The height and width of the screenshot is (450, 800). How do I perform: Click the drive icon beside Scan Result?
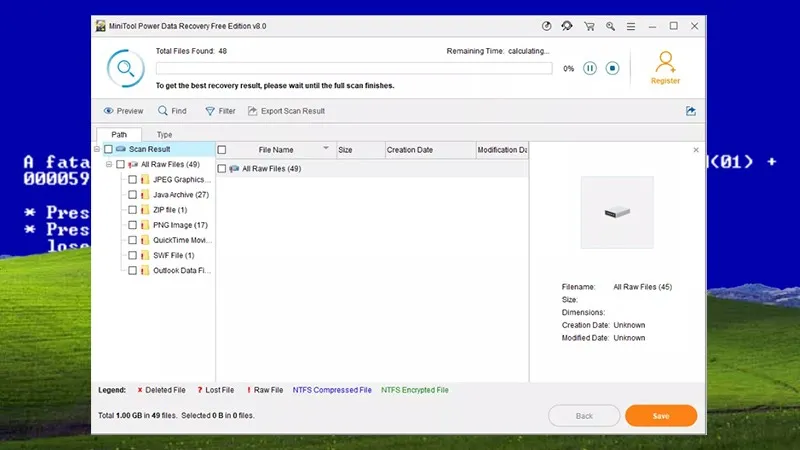tap(121, 149)
